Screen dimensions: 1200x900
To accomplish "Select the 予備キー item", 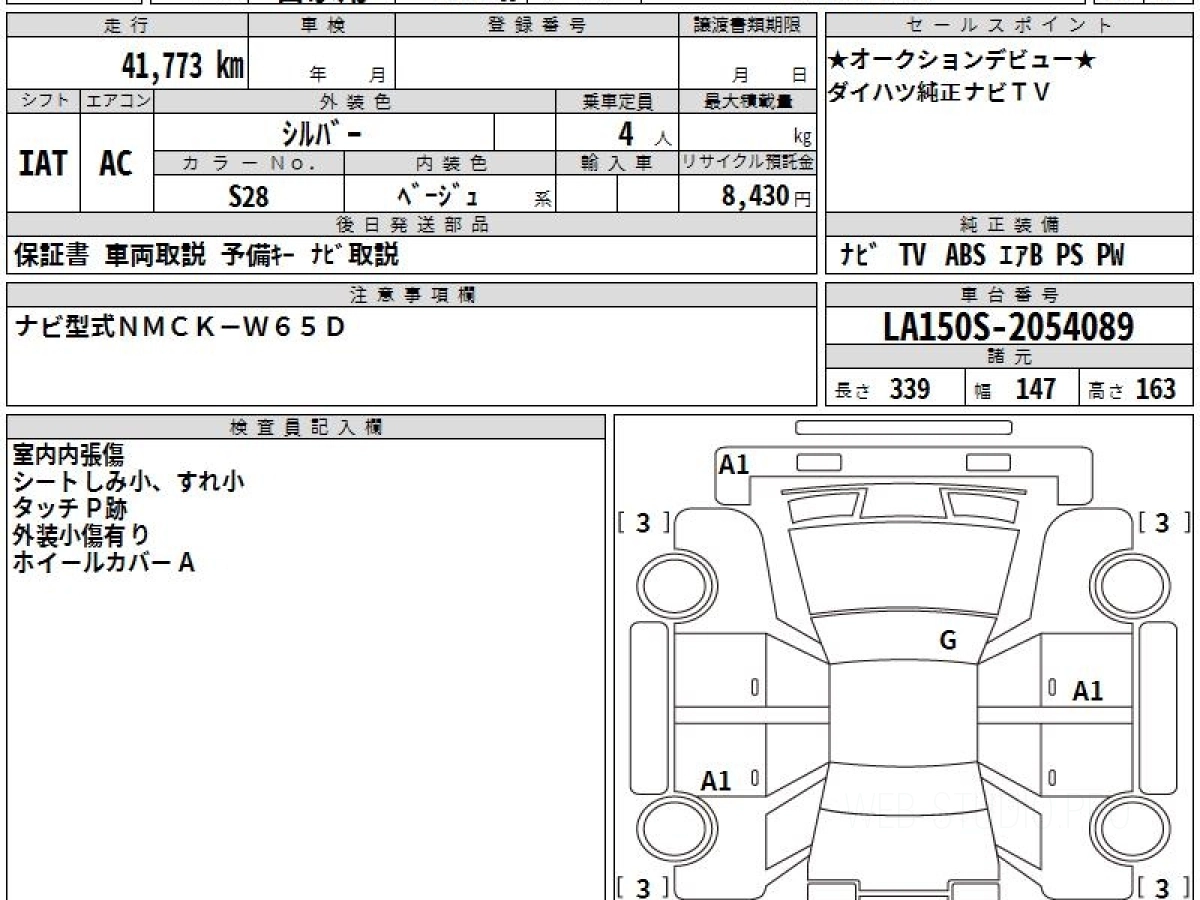I will [257, 255].
